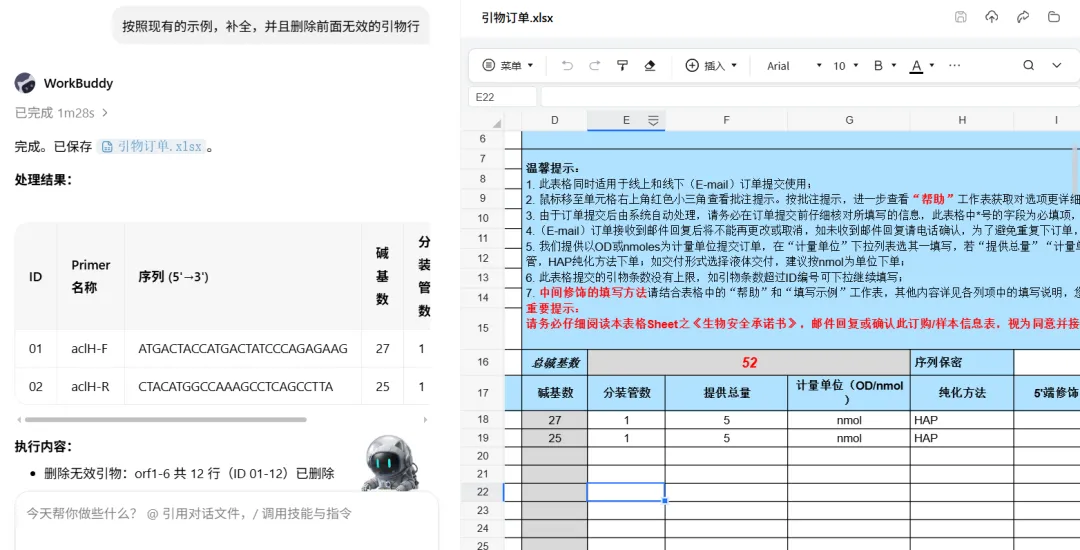Viewport: 1080px width, 550px height.
Task: Select row 22 header
Action: [x=483, y=491]
